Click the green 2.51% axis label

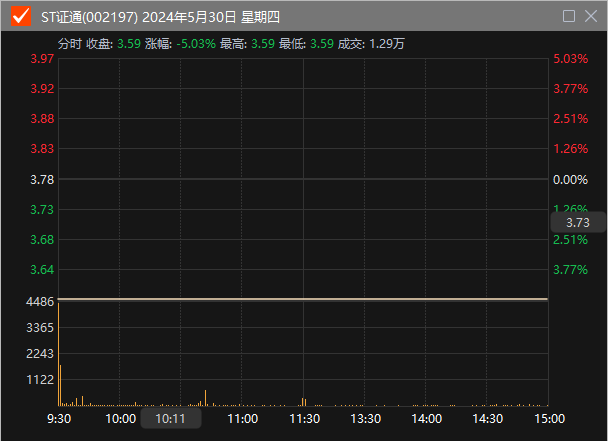click(x=570, y=240)
